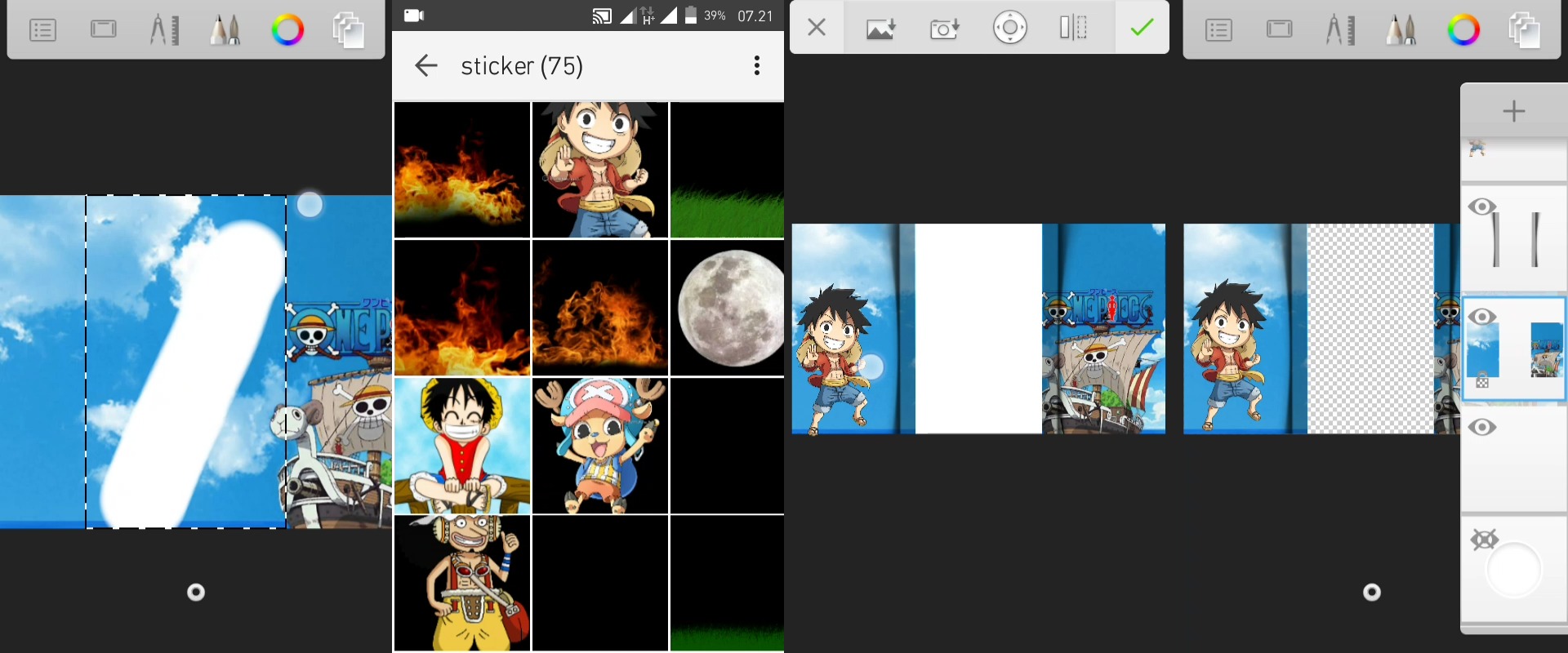Open the main menu icon on the rightmost screen
The height and width of the screenshot is (653, 1568).
click(1218, 30)
